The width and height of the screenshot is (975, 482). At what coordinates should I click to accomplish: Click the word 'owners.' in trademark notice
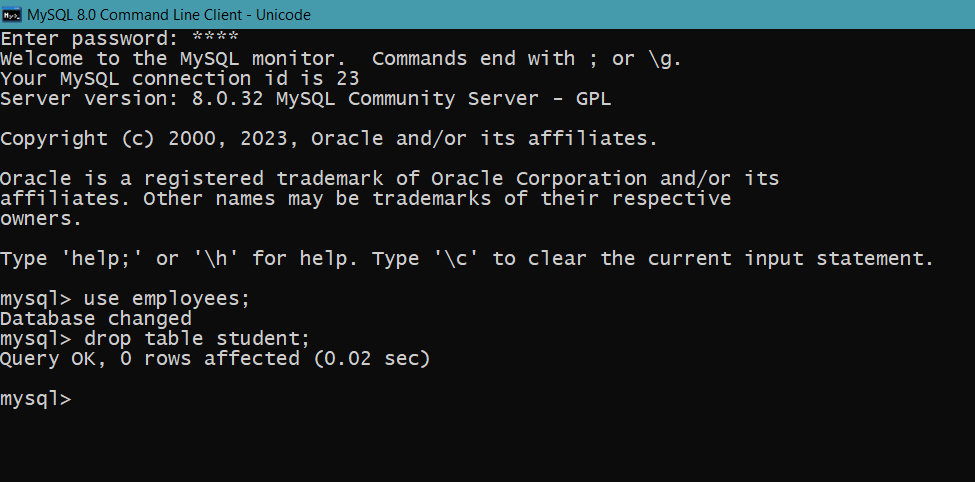[x=41, y=219]
